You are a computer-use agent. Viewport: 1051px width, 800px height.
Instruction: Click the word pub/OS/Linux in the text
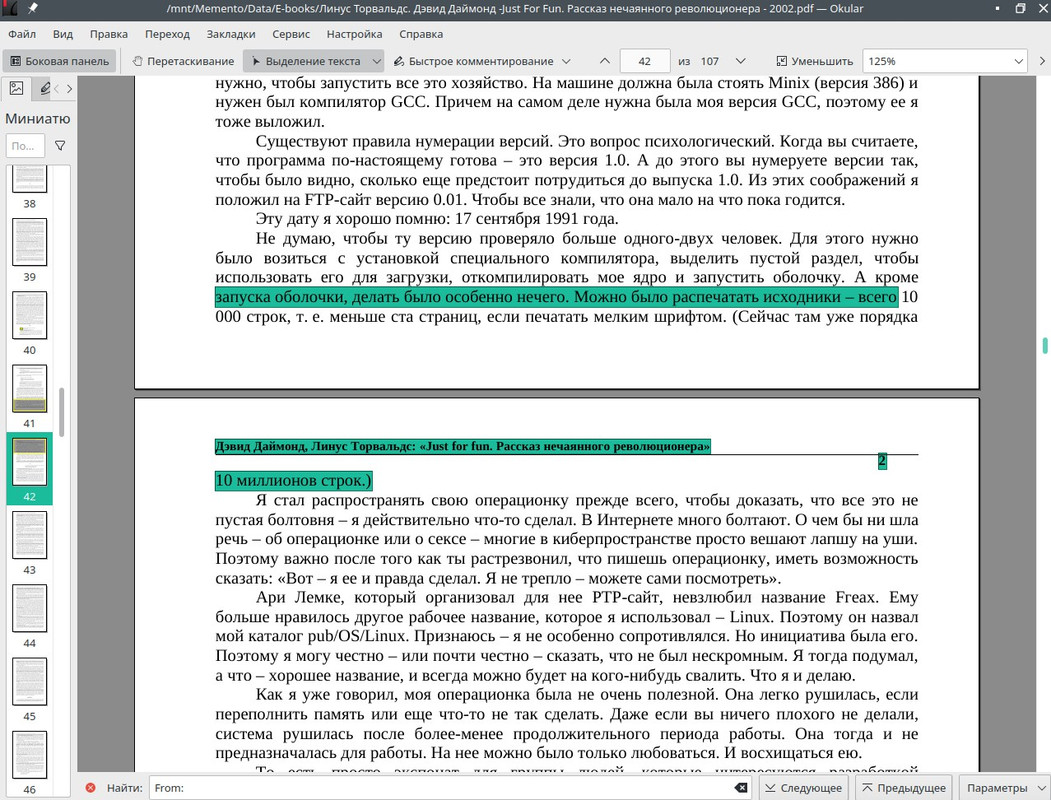pyautogui.click(x=357, y=636)
